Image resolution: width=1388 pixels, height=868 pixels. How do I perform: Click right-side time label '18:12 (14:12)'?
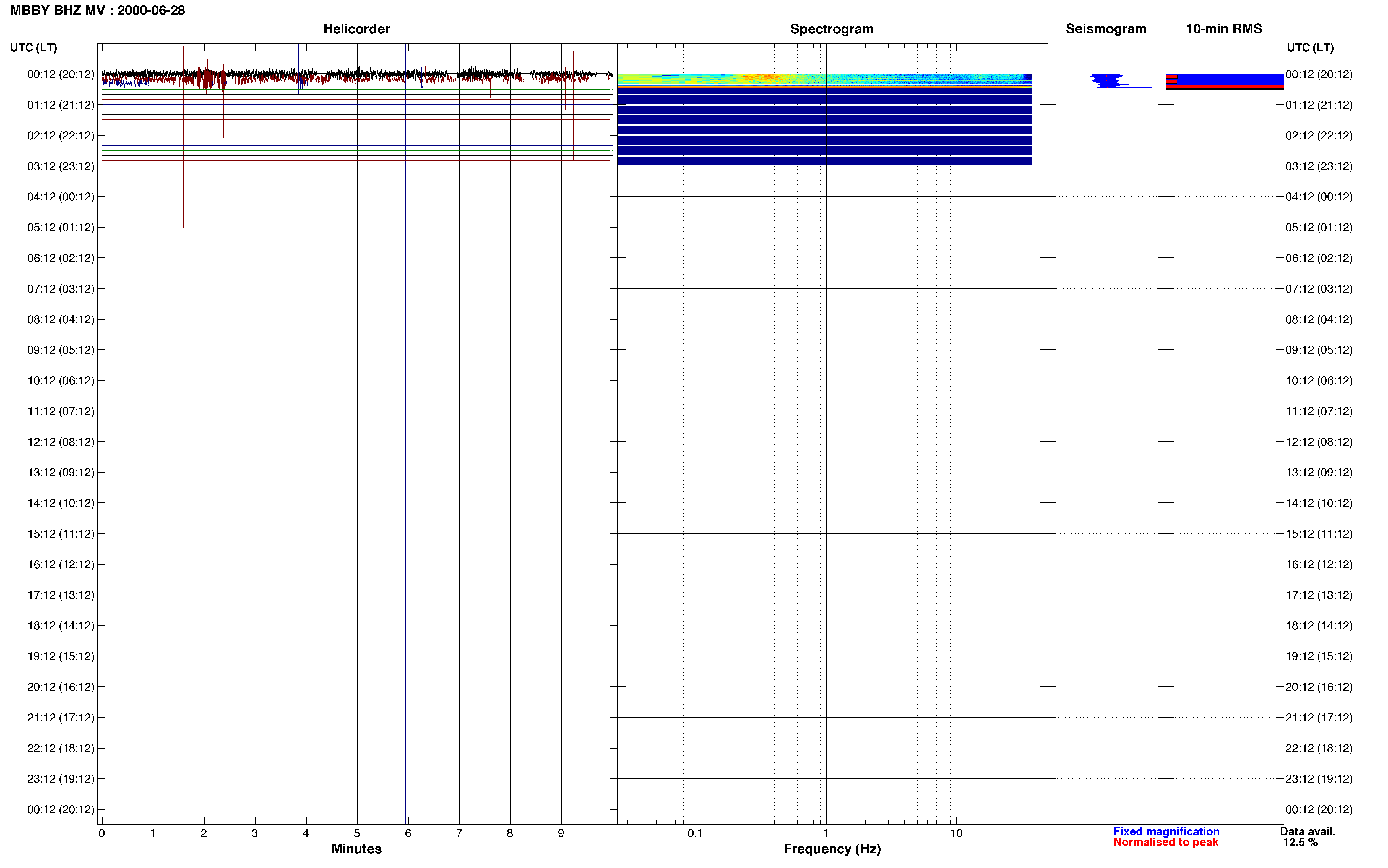(1319, 626)
